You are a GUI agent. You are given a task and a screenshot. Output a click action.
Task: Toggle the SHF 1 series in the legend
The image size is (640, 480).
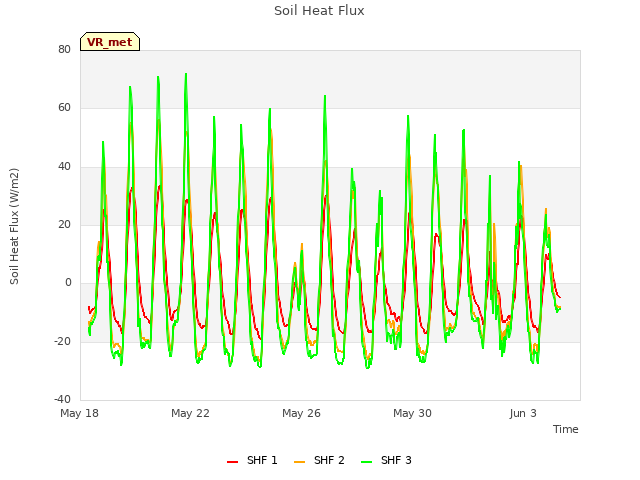click(252, 460)
